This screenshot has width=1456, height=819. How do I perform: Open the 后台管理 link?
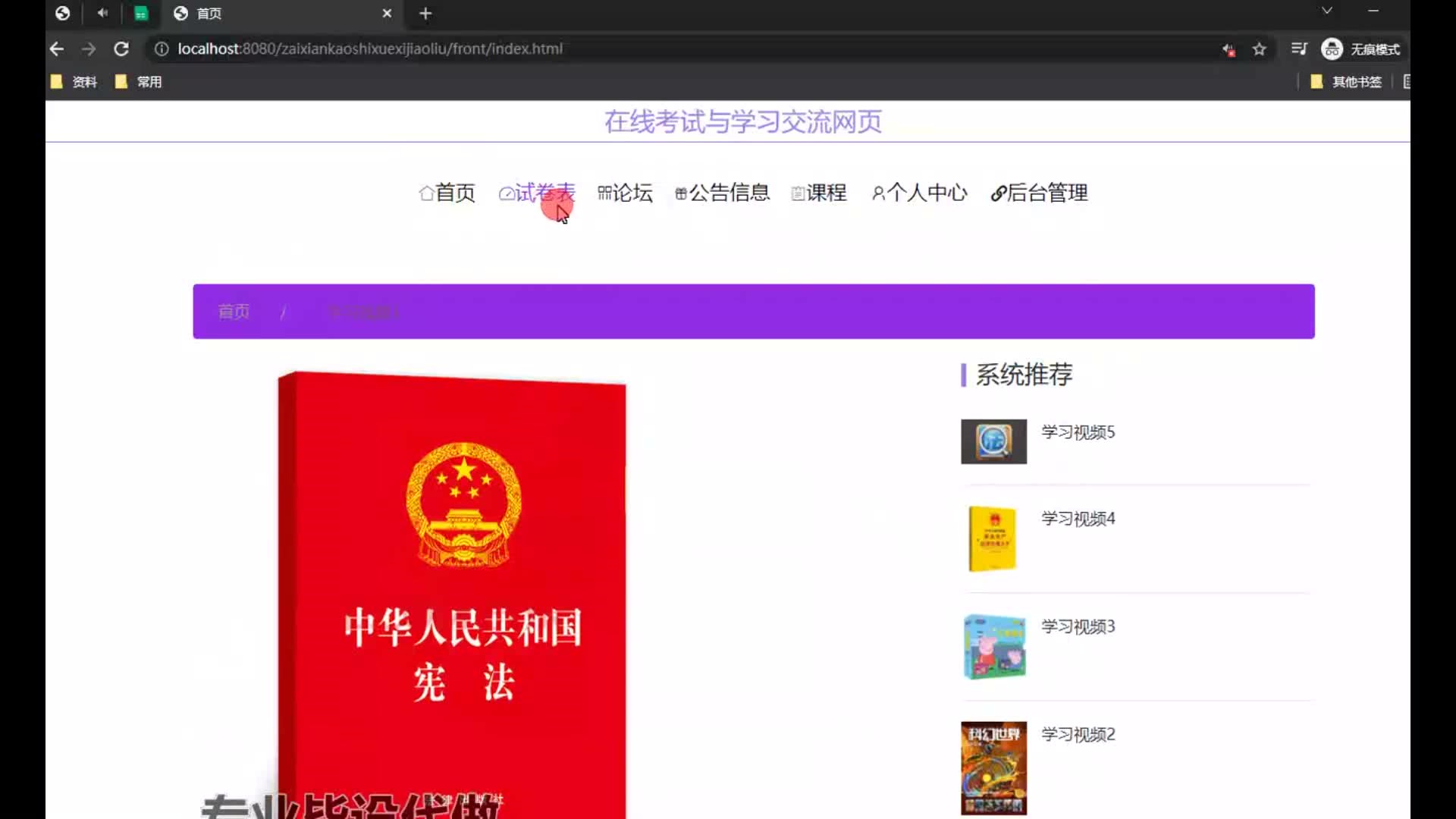pos(1039,193)
